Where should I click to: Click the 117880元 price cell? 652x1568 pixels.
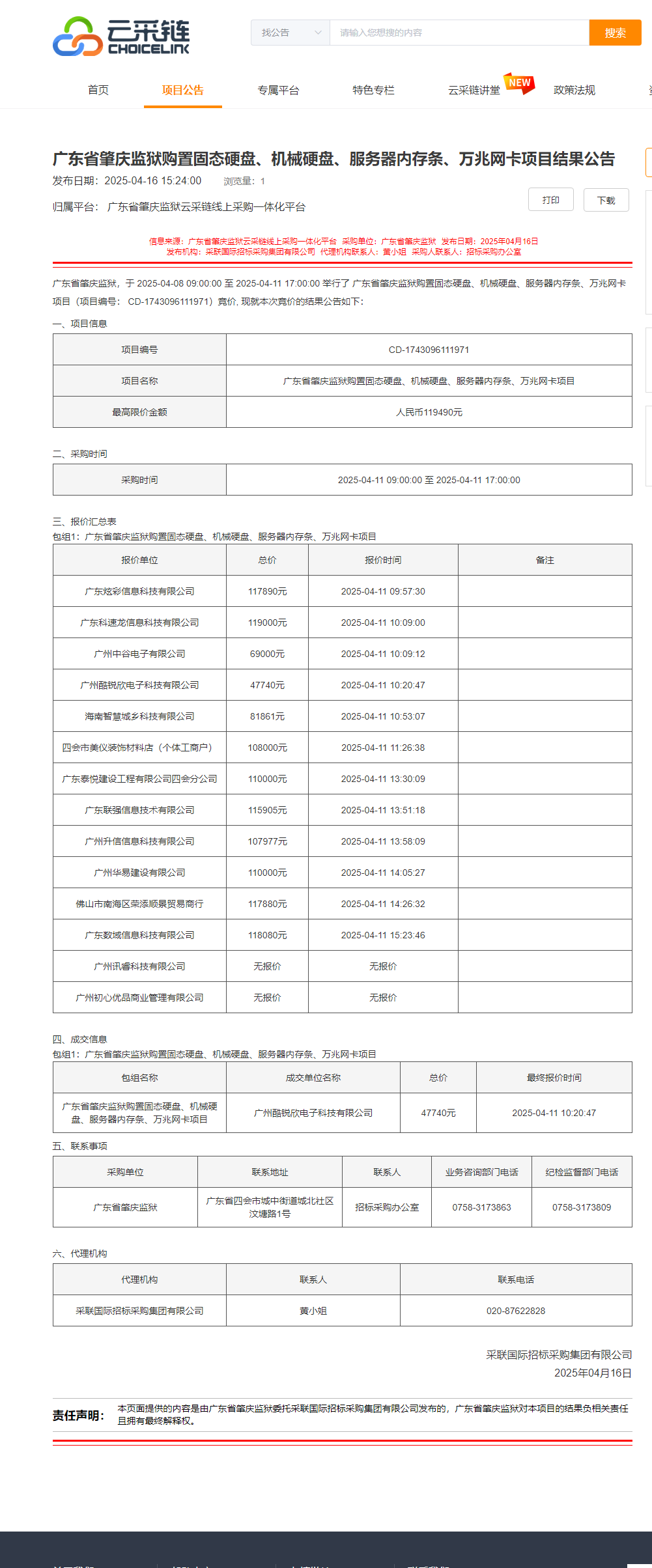(x=267, y=904)
